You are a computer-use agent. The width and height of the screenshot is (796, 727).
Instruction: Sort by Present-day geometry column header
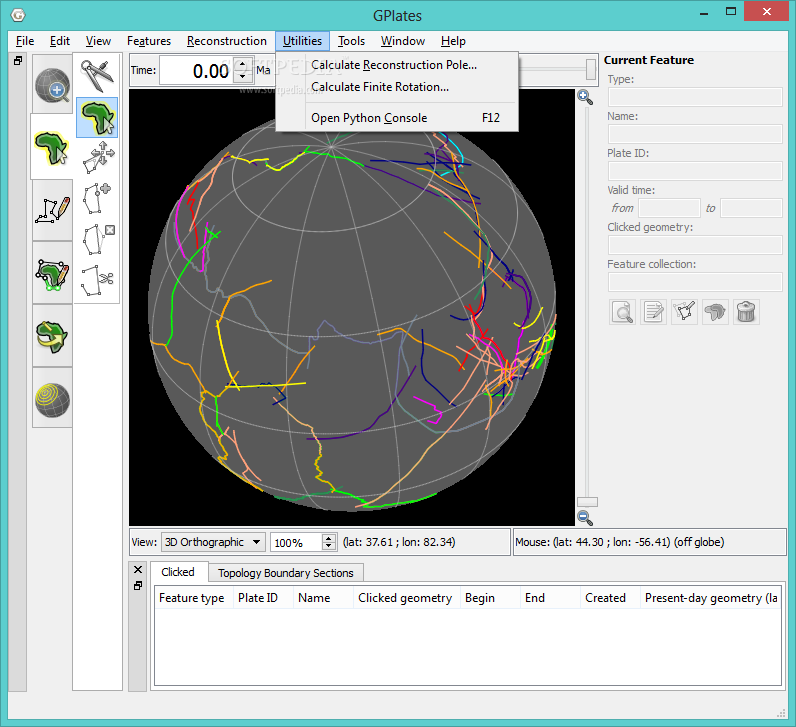pyautogui.click(x=710, y=598)
